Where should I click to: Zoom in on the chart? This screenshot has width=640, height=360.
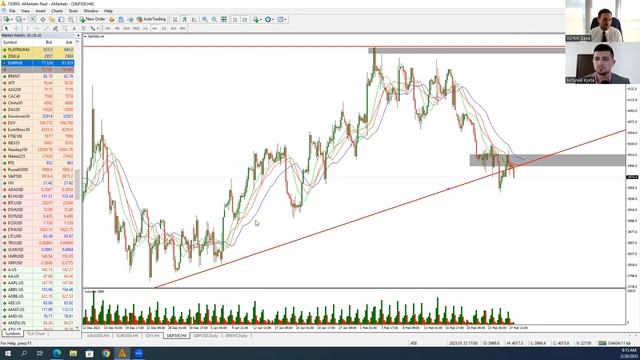coord(205,19)
